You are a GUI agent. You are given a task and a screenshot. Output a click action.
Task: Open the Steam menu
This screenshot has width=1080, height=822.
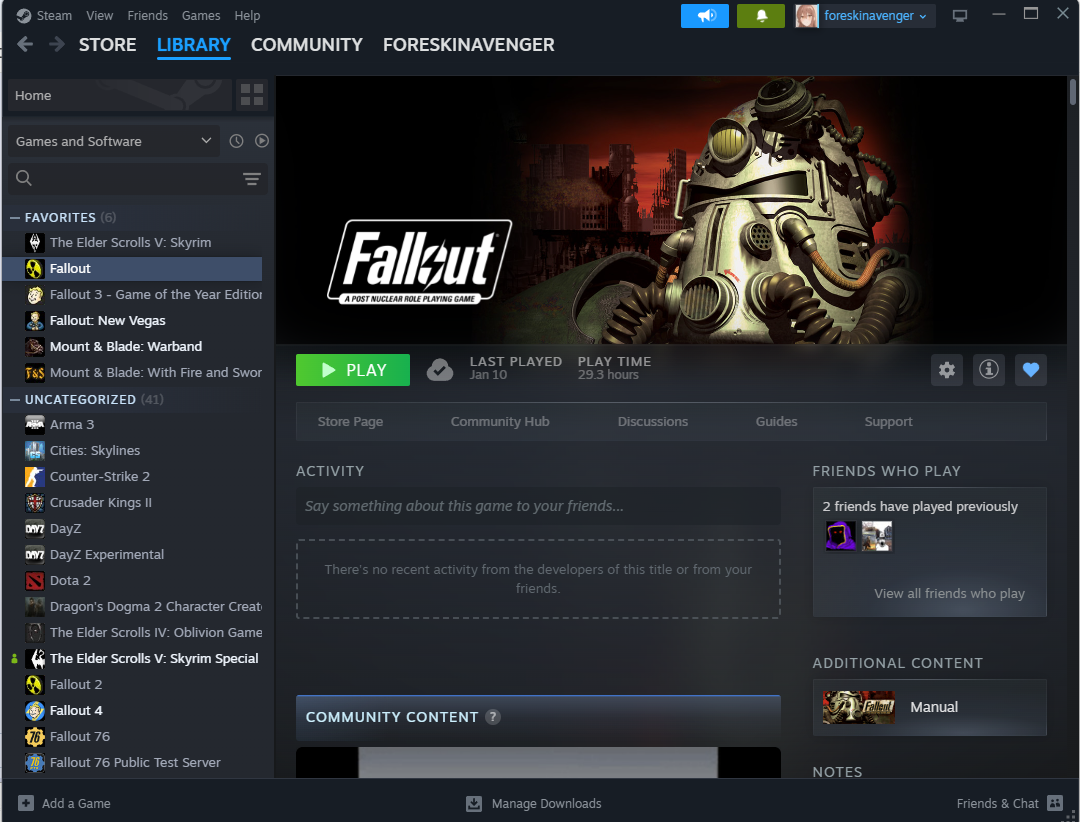(x=54, y=15)
